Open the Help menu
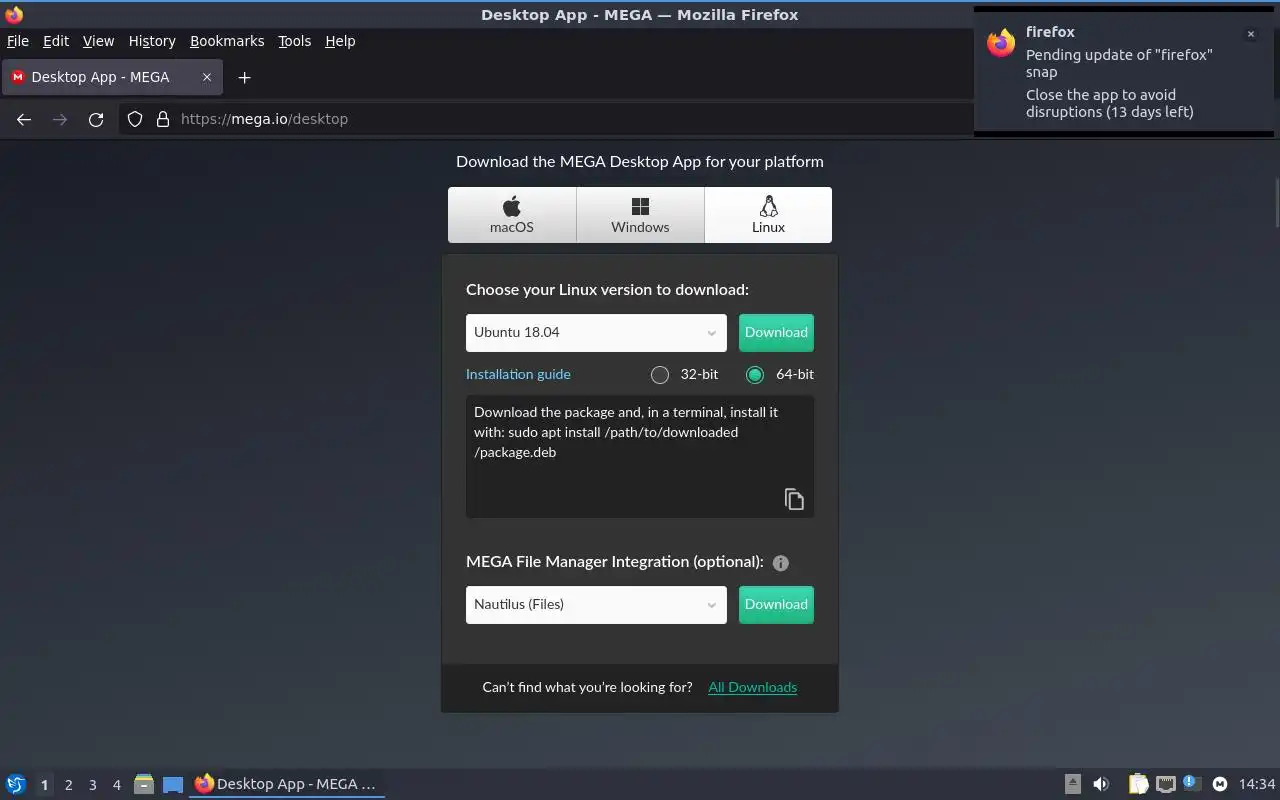 (340, 41)
